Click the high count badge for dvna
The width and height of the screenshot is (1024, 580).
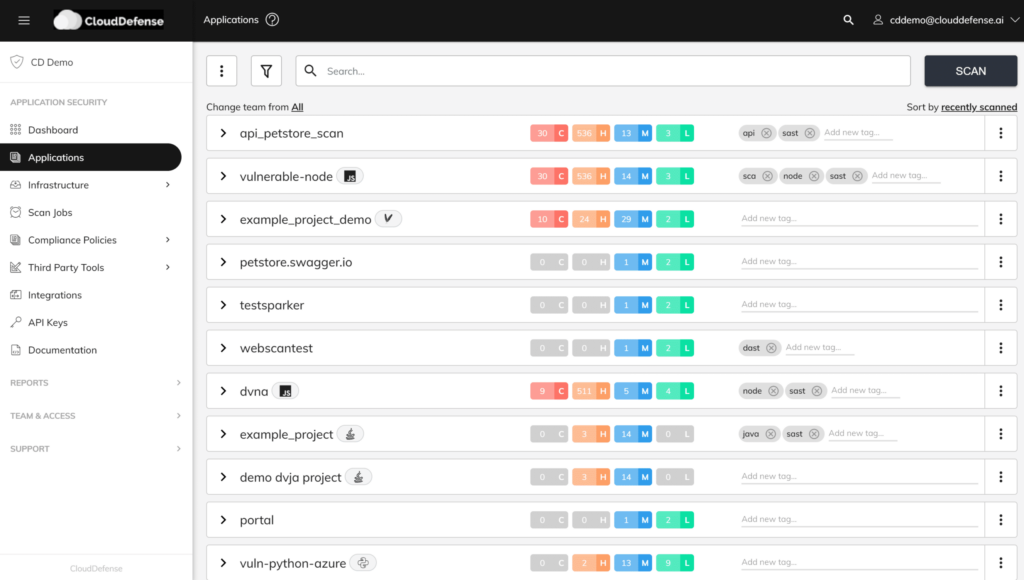click(x=591, y=391)
